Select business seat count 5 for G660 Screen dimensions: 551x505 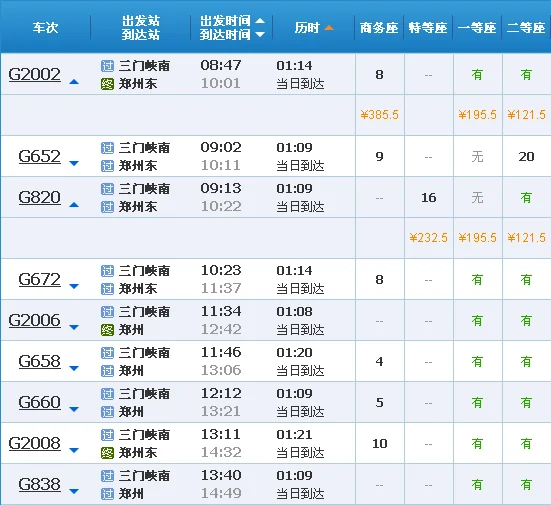[379, 402]
